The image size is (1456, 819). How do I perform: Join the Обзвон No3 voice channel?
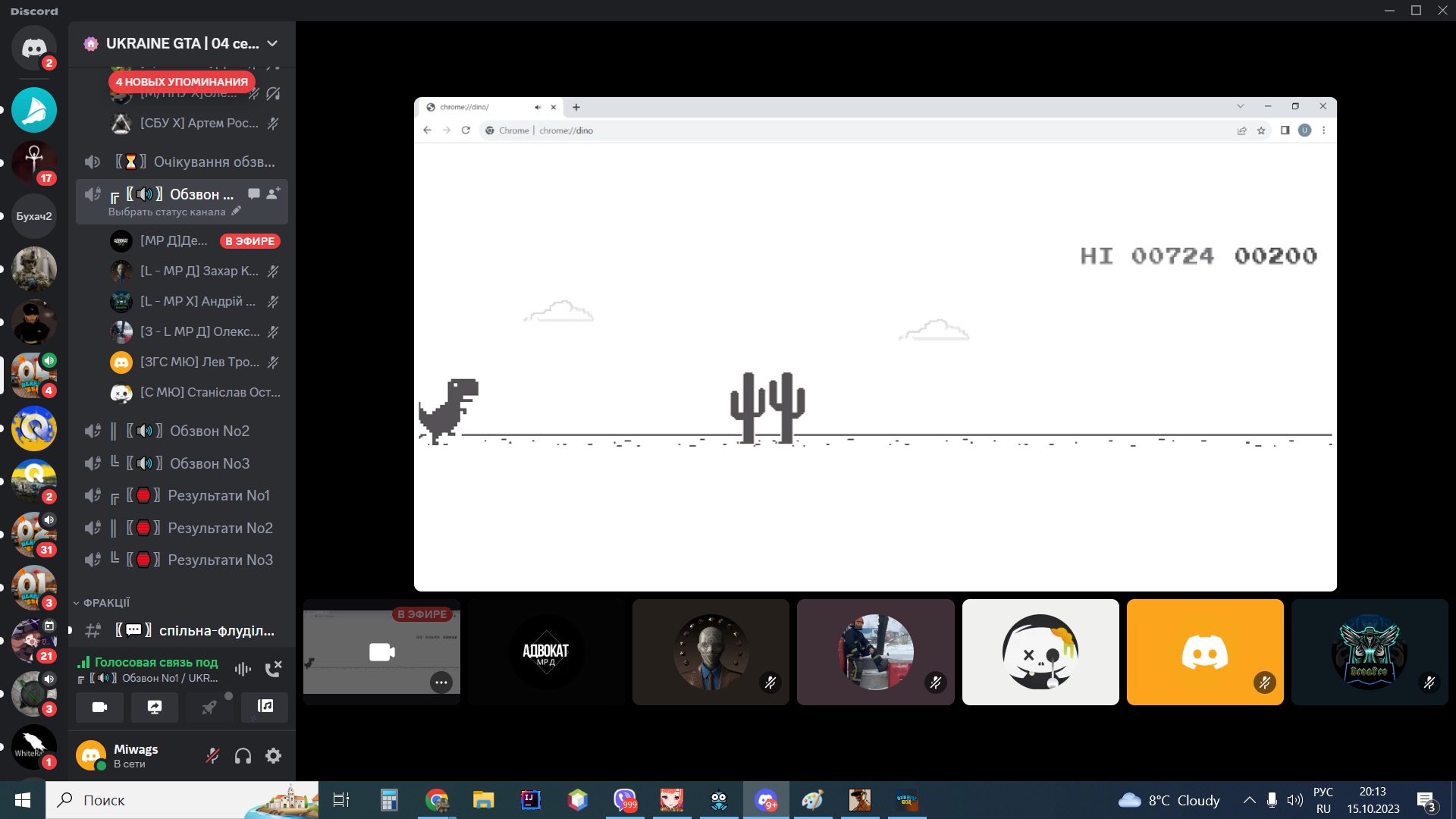(182, 463)
